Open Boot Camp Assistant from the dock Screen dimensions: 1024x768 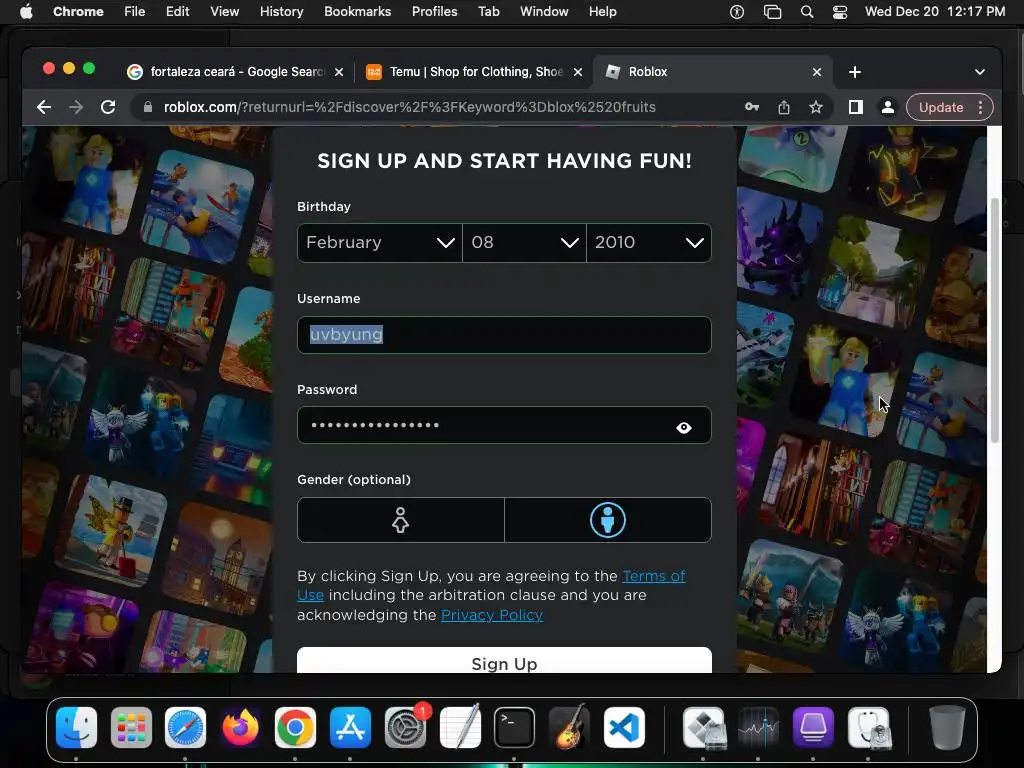pos(704,727)
